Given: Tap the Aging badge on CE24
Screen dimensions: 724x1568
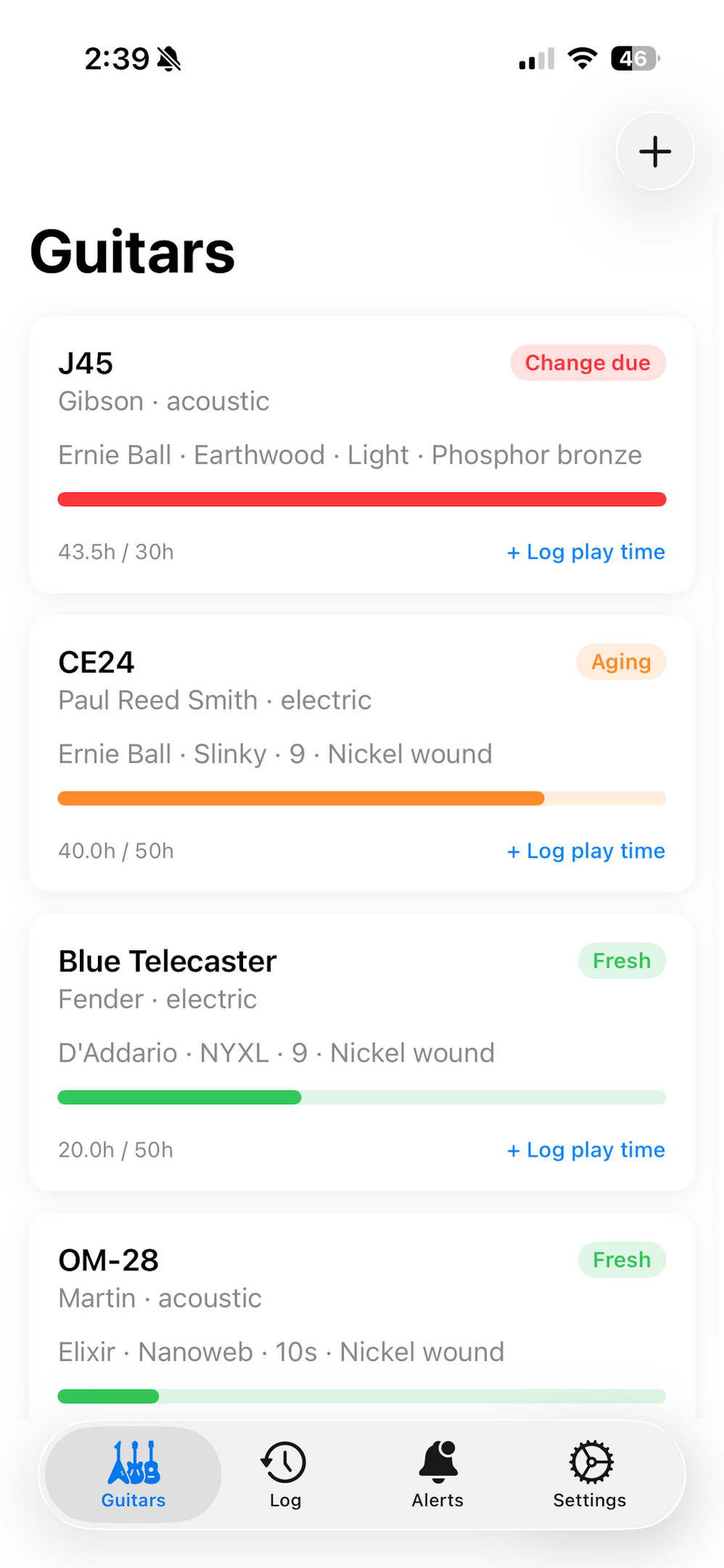Looking at the screenshot, I should 621,662.
